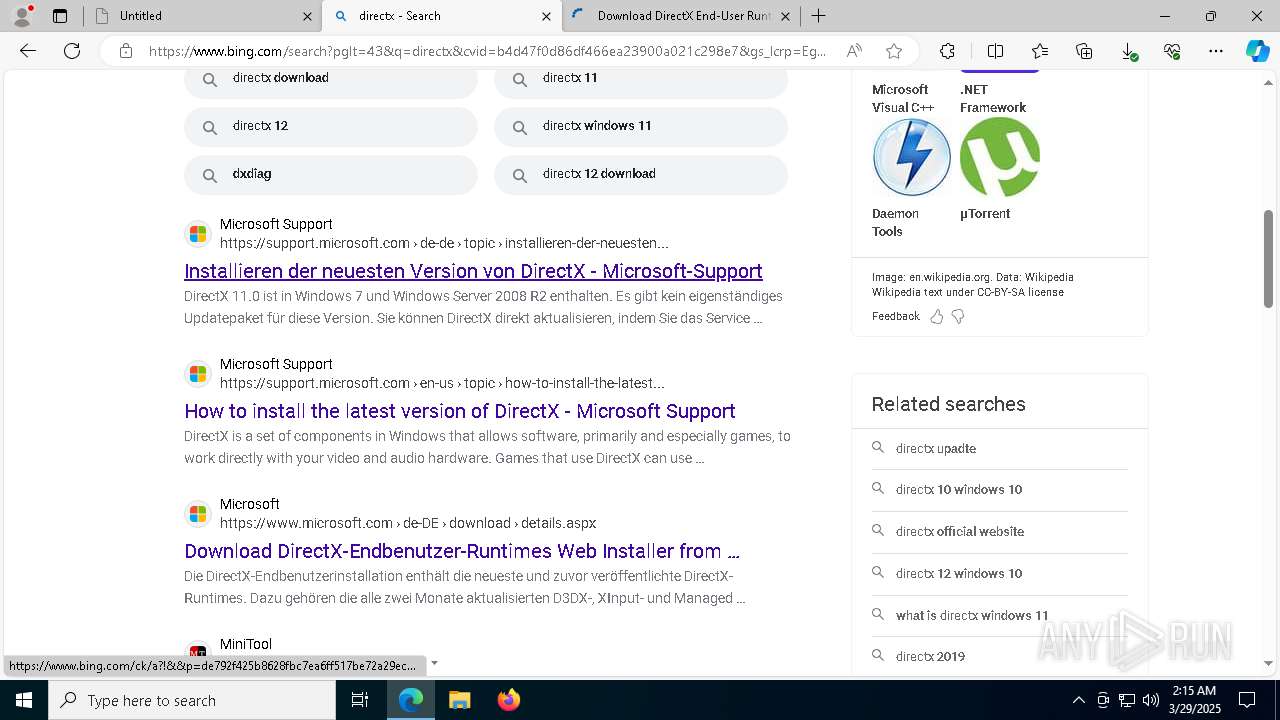1280x720 pixels.
Task: Open Collections icon
Action: (x=1084, y=51)
